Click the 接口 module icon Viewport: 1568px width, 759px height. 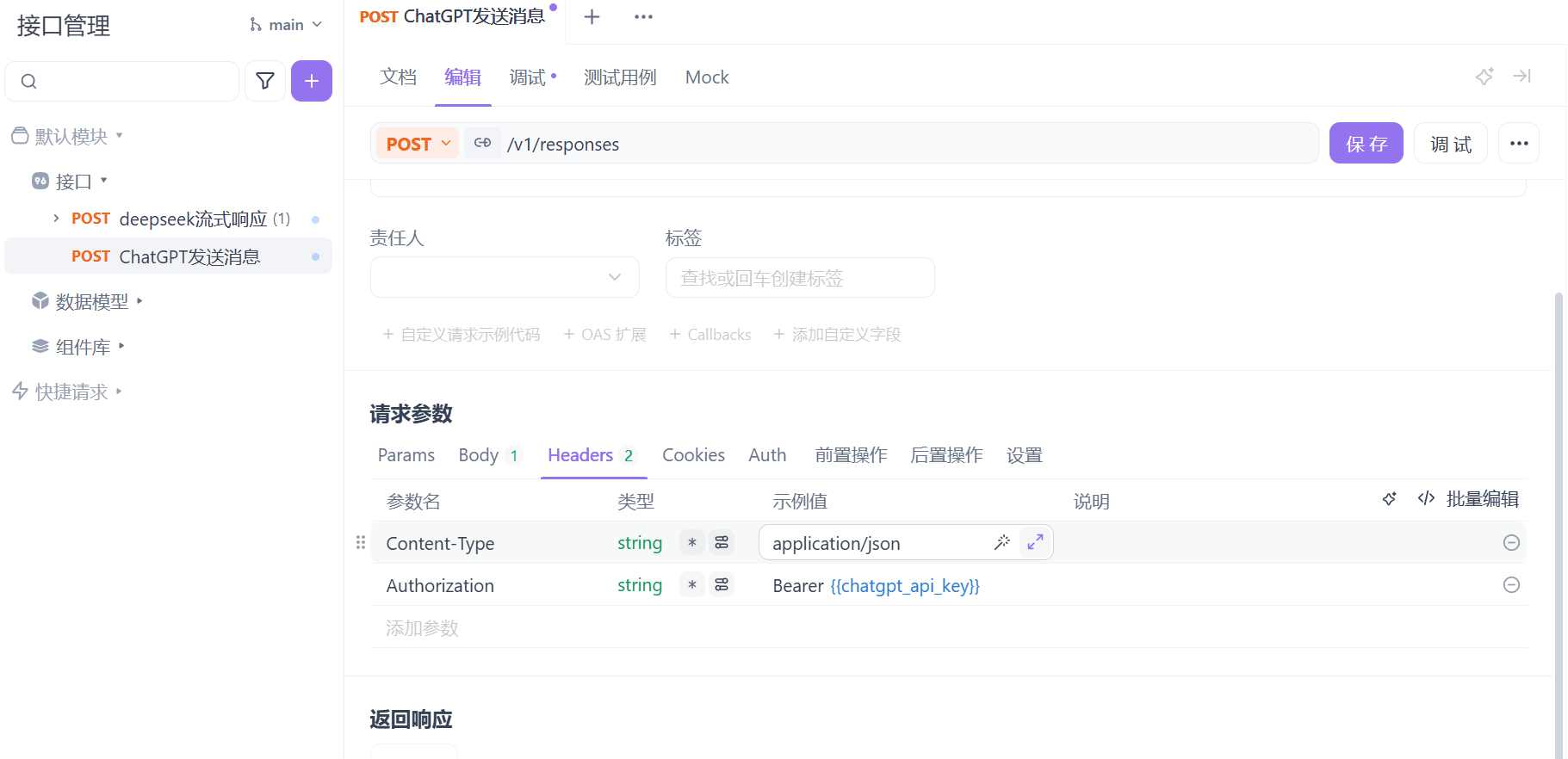point(40,181)
